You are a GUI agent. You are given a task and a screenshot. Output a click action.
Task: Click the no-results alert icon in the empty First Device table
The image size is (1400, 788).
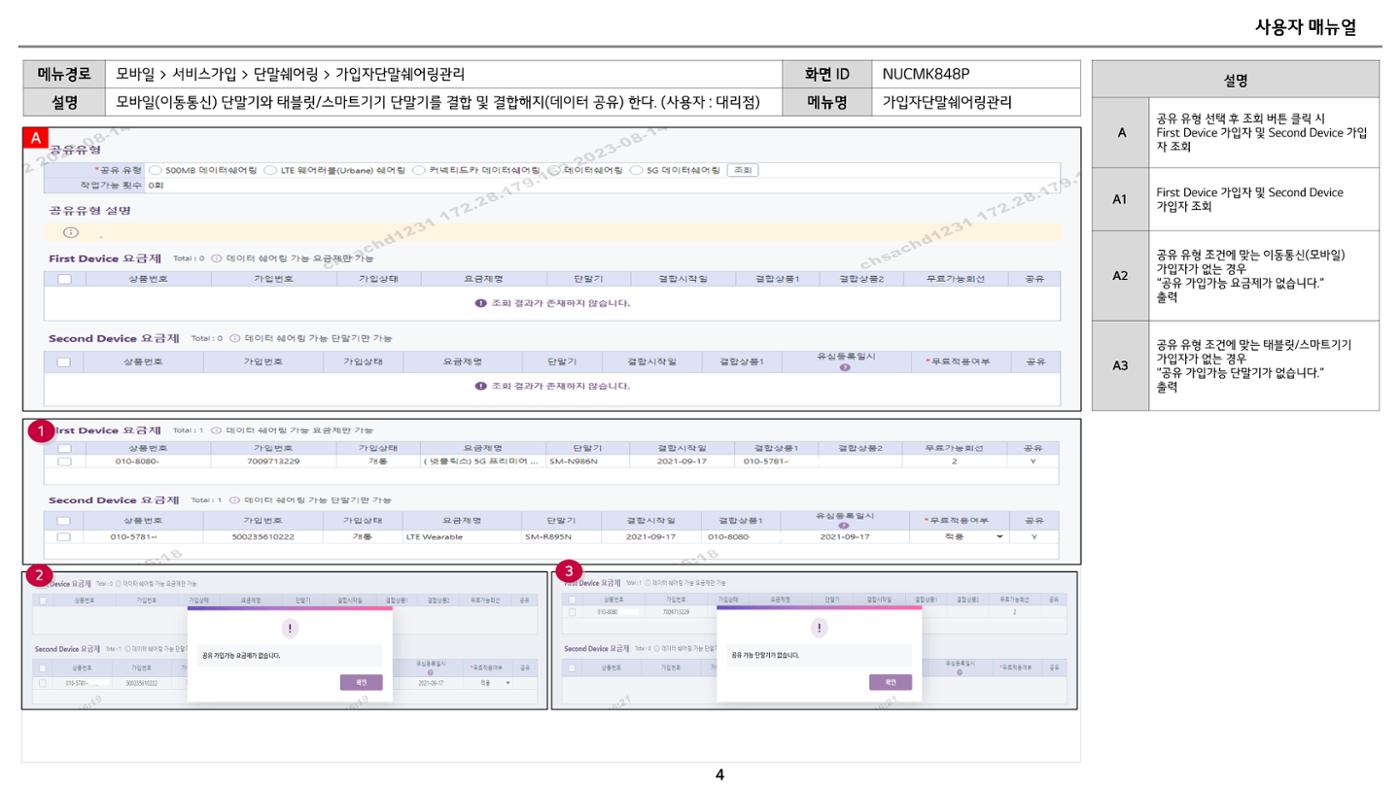click(x=481, y=303)
